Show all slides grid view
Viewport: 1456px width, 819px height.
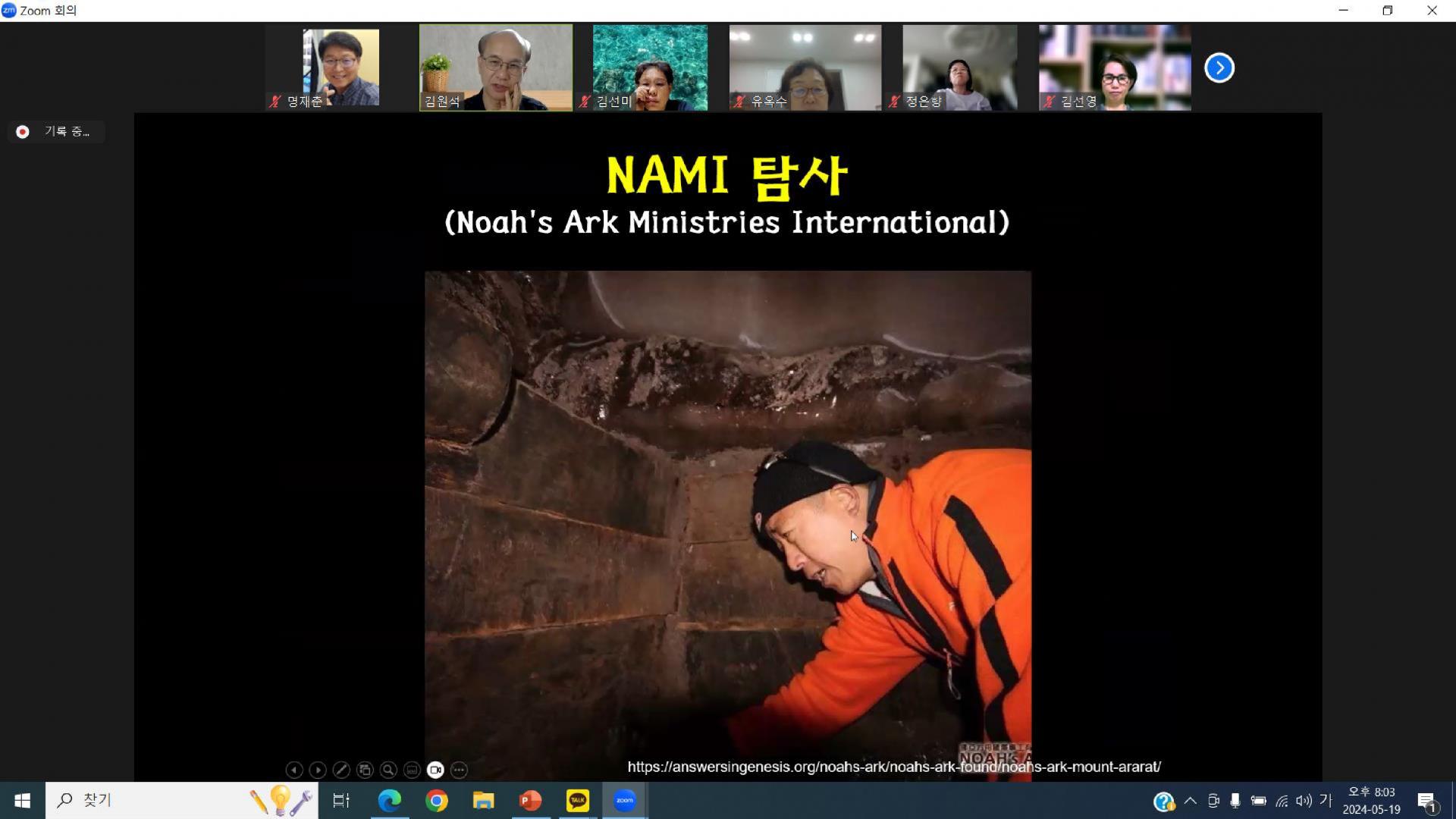365,770
